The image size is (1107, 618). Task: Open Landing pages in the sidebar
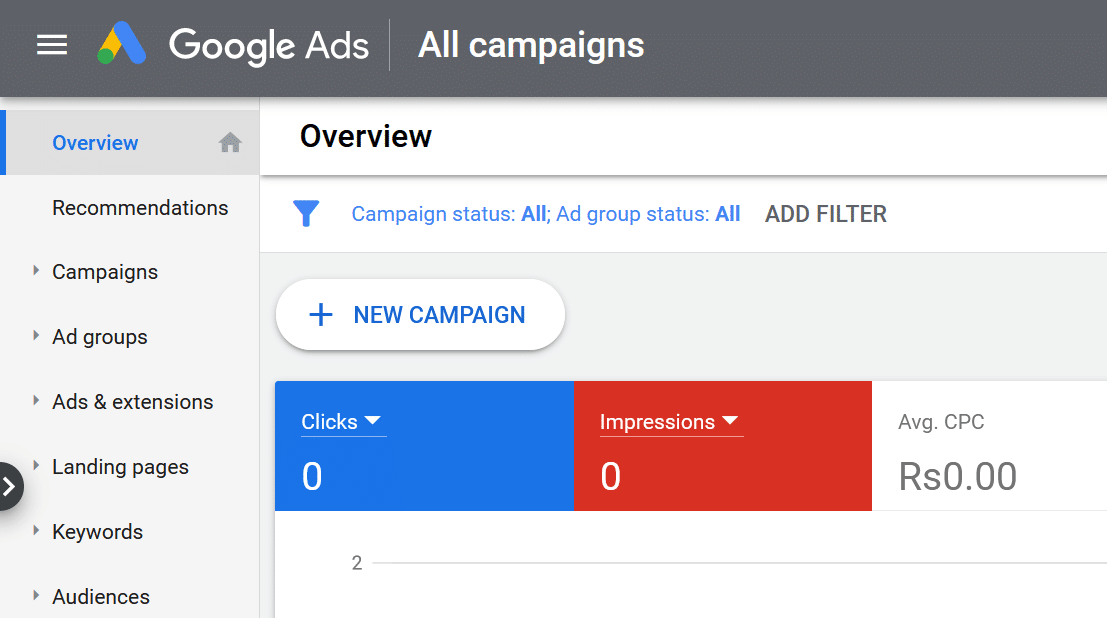(x=120, y=467)
